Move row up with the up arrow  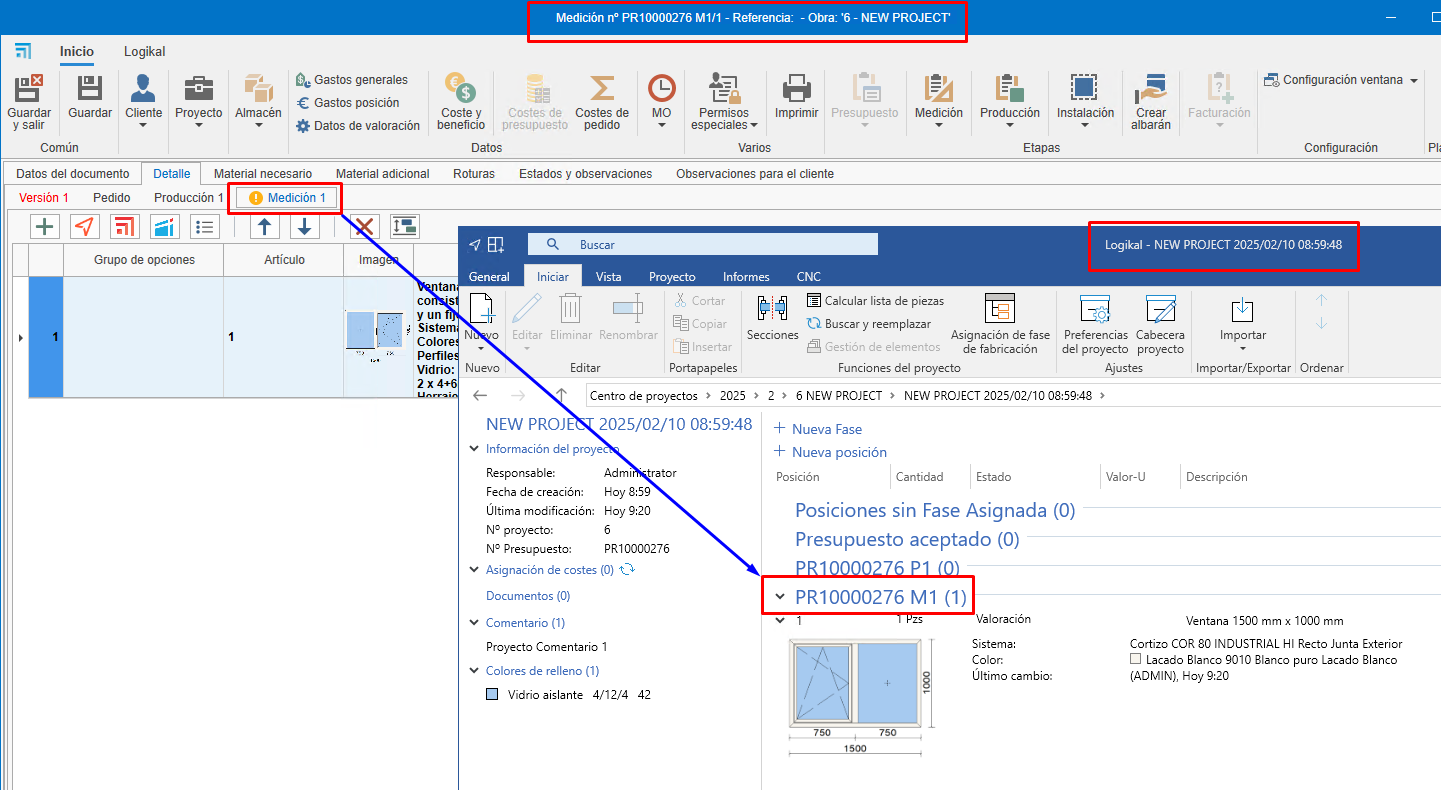[264, 226]
